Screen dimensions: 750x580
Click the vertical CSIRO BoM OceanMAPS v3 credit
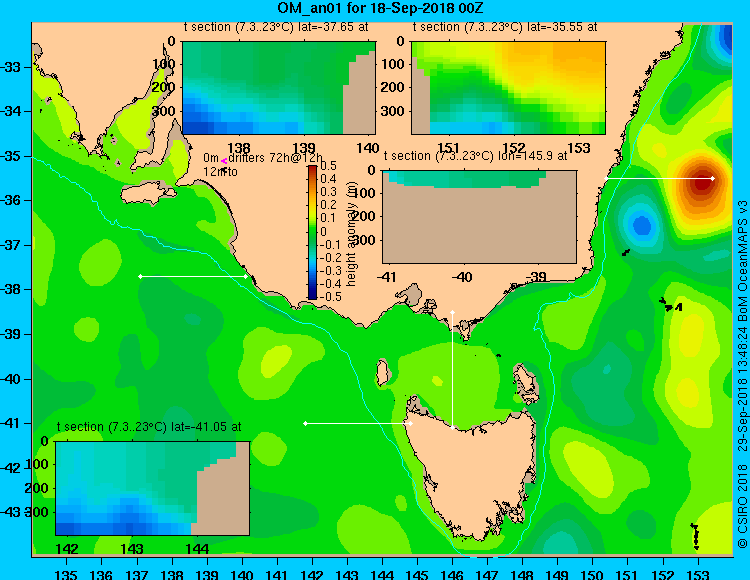coord(742,374)
